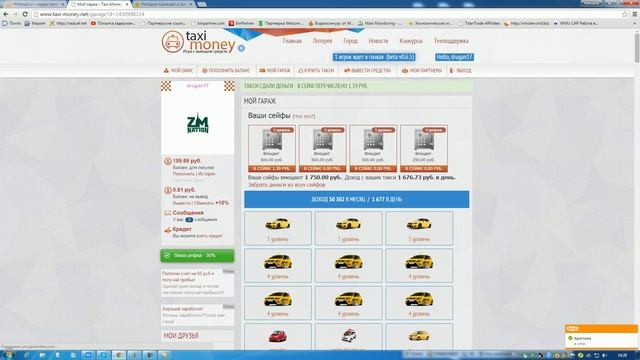Click the Кредит hand icon

(x=167, y=230)
